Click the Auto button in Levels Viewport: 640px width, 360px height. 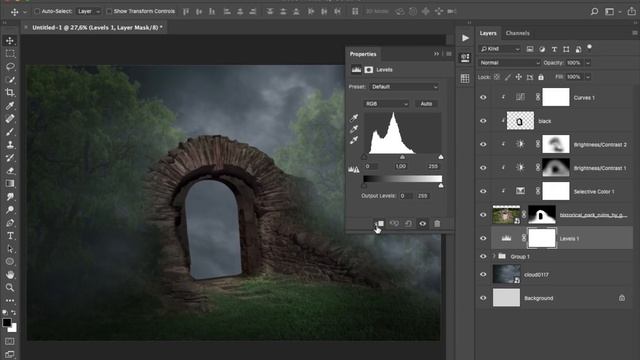pos(426,104)
